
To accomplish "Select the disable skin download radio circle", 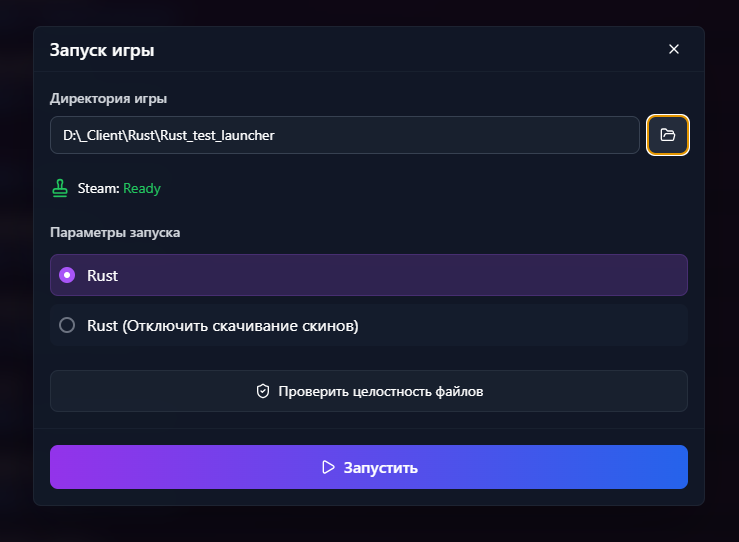I will [x=67, y=325].
